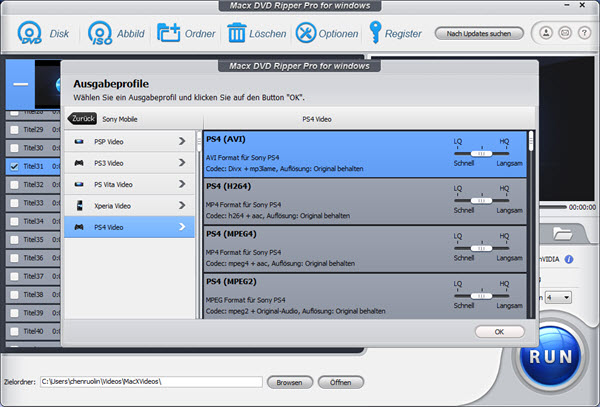Adjust the PS4 (AVI) quality slider

tap(481, 154)
